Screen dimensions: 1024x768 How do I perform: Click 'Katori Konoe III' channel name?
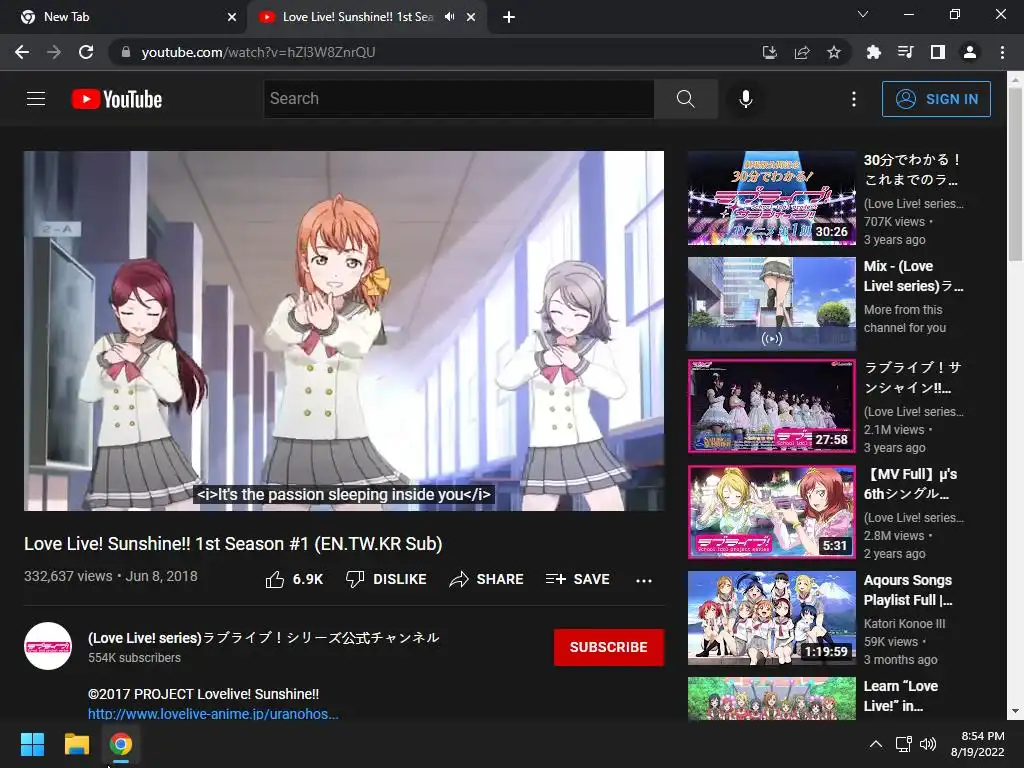tap(904, 624)
